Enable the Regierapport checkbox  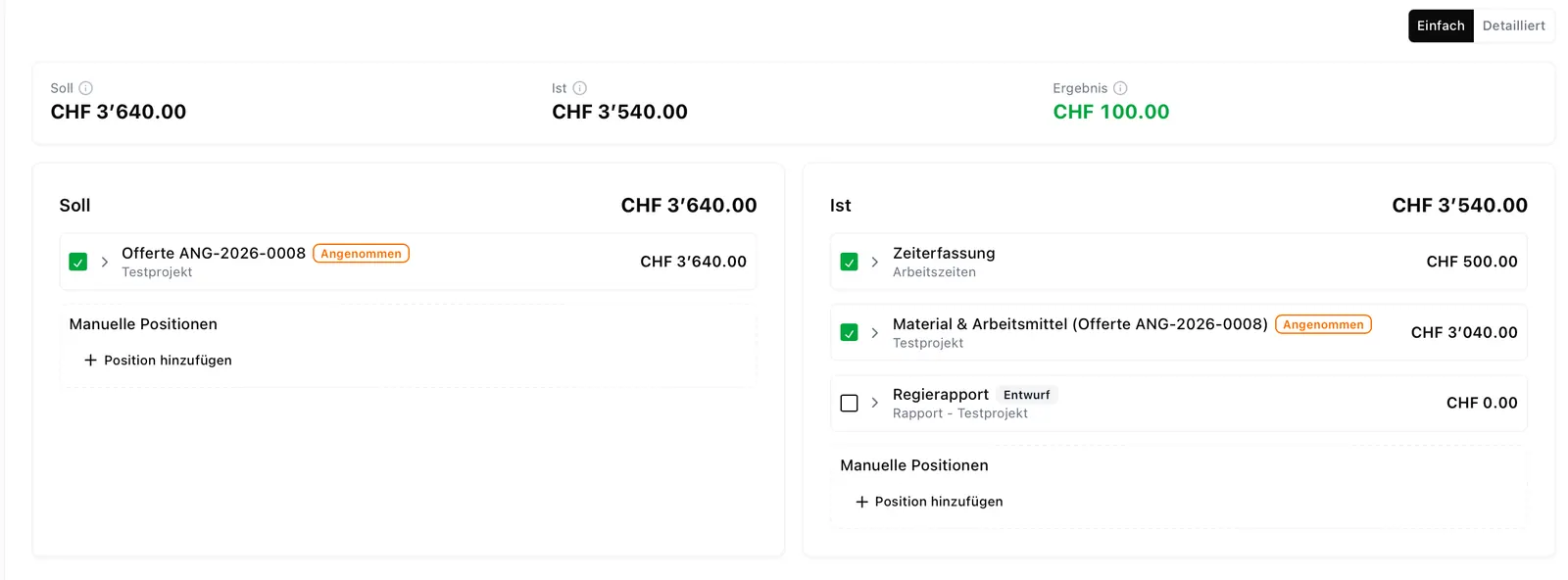coord(850,403)
